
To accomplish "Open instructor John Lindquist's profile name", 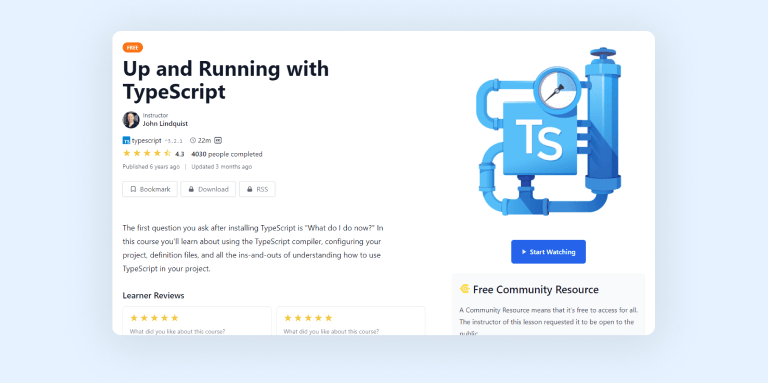I will coord(165,124).
